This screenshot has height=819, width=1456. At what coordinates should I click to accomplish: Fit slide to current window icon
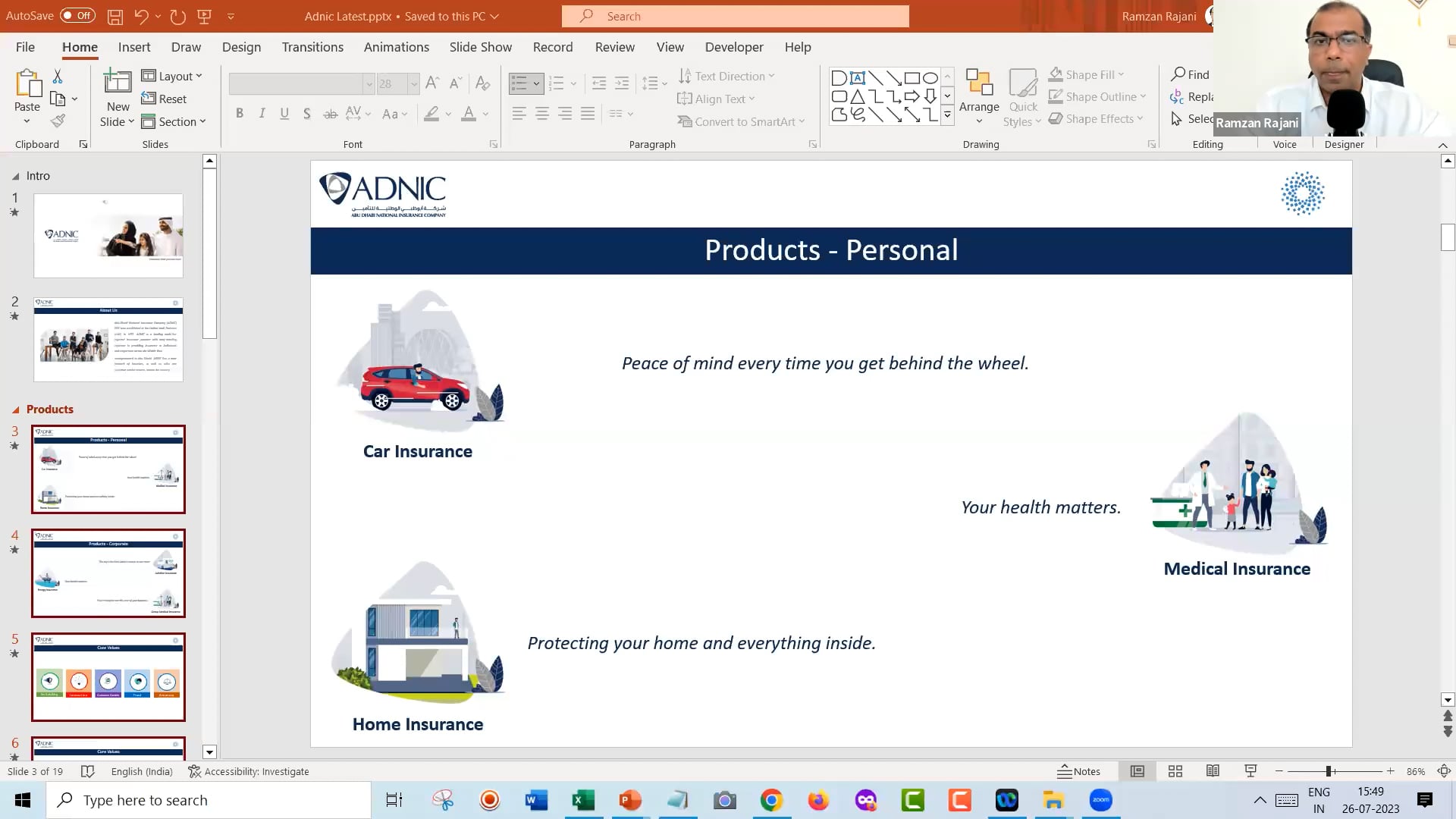[x=1444, y=771]
